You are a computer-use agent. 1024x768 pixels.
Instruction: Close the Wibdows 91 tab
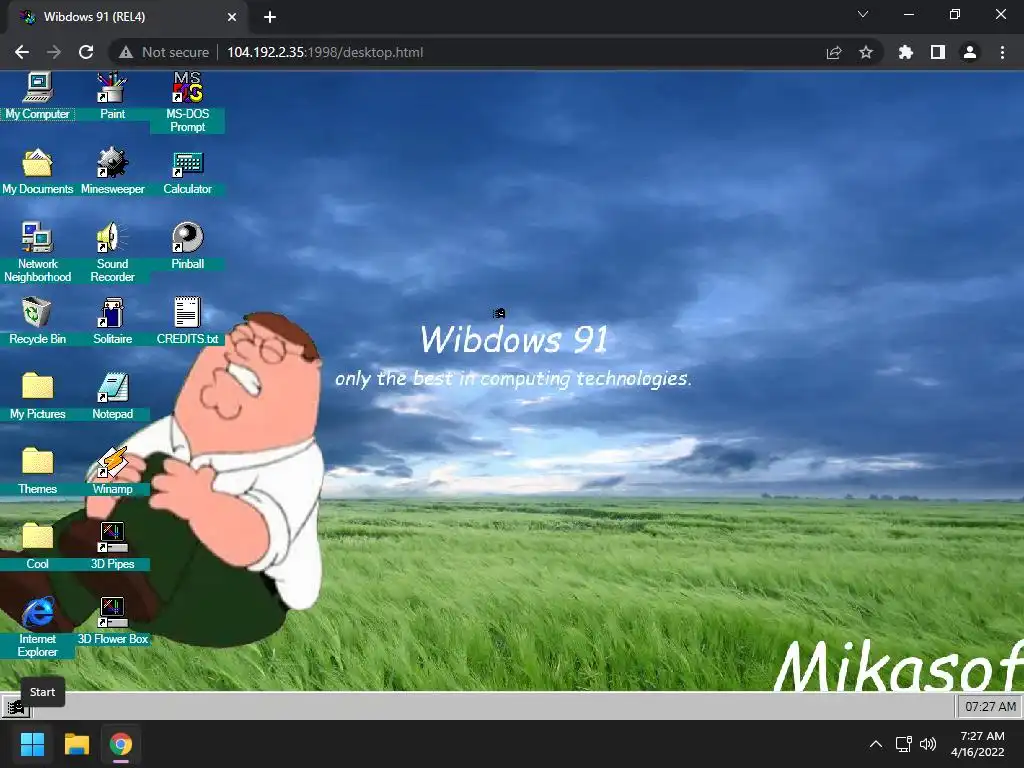(232, 17)
